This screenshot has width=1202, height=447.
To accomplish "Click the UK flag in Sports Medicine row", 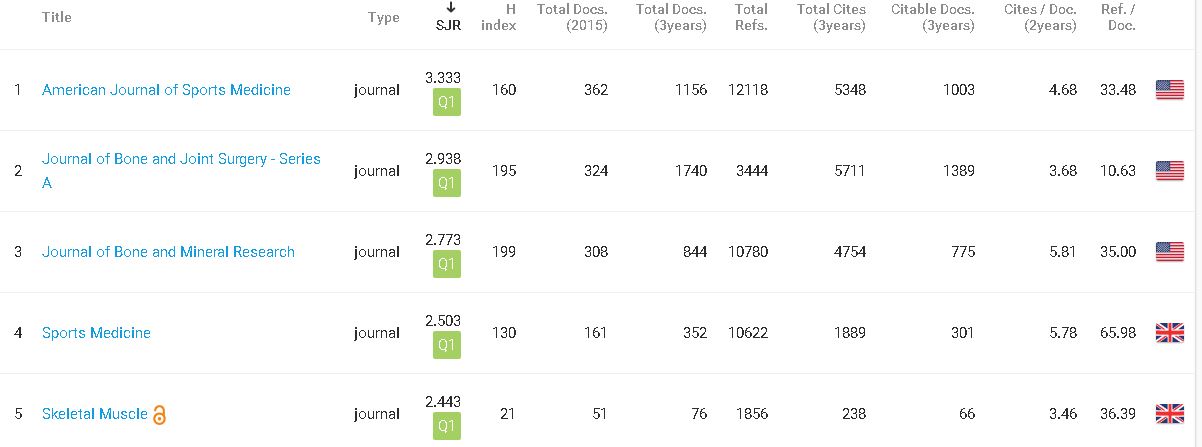I will pos(1169,333).
